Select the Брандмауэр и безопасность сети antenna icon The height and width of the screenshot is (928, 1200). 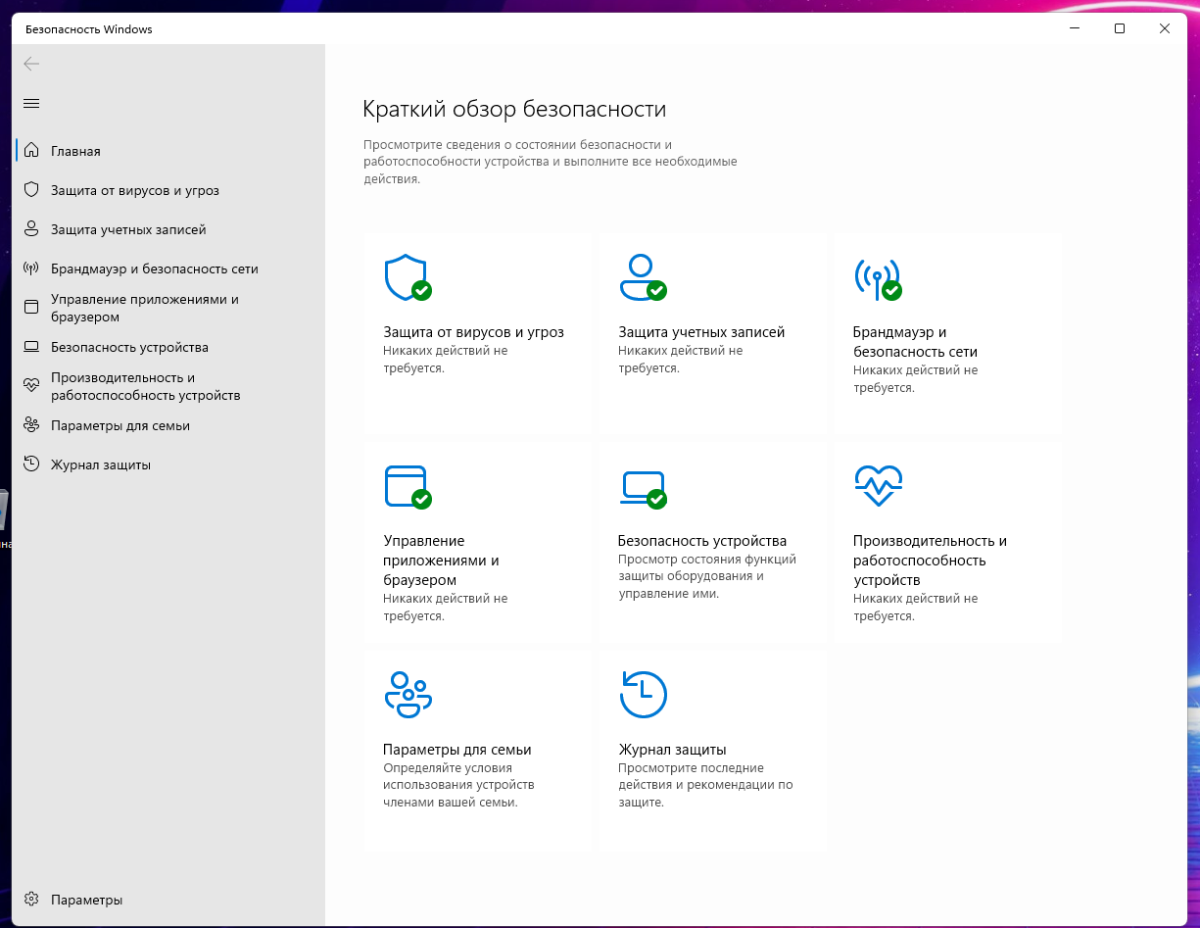click(877, 278)
